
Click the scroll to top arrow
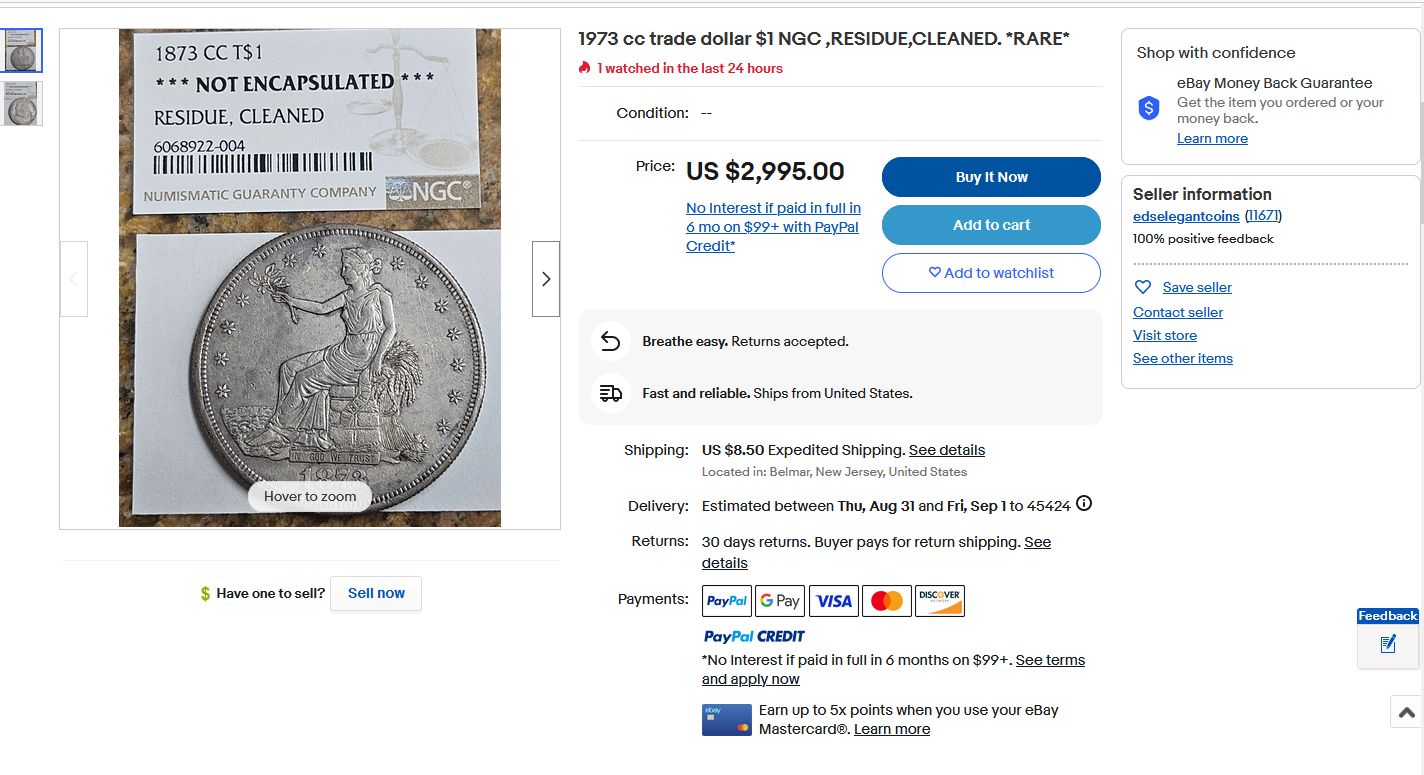point(1406,712)
